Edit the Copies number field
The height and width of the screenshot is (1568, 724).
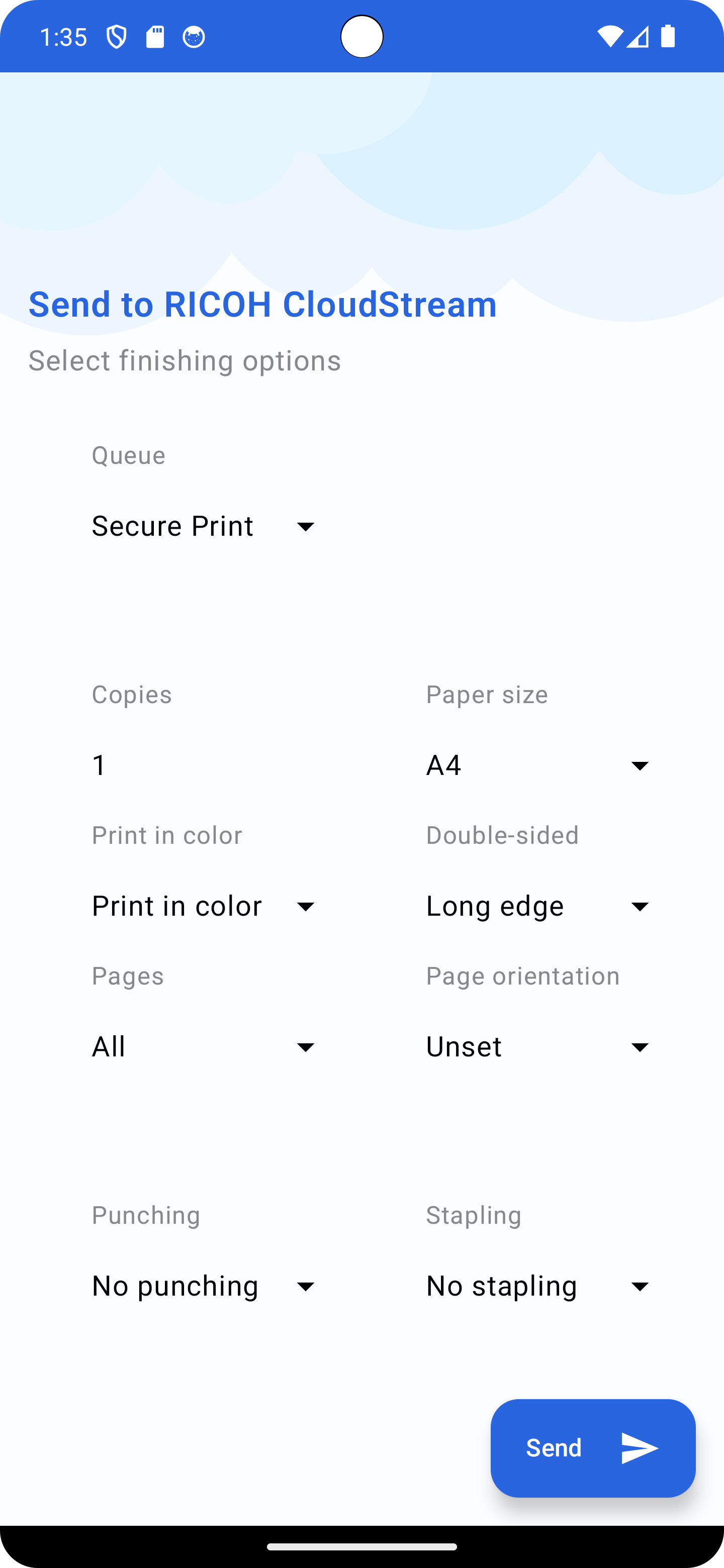coord(204,765)
